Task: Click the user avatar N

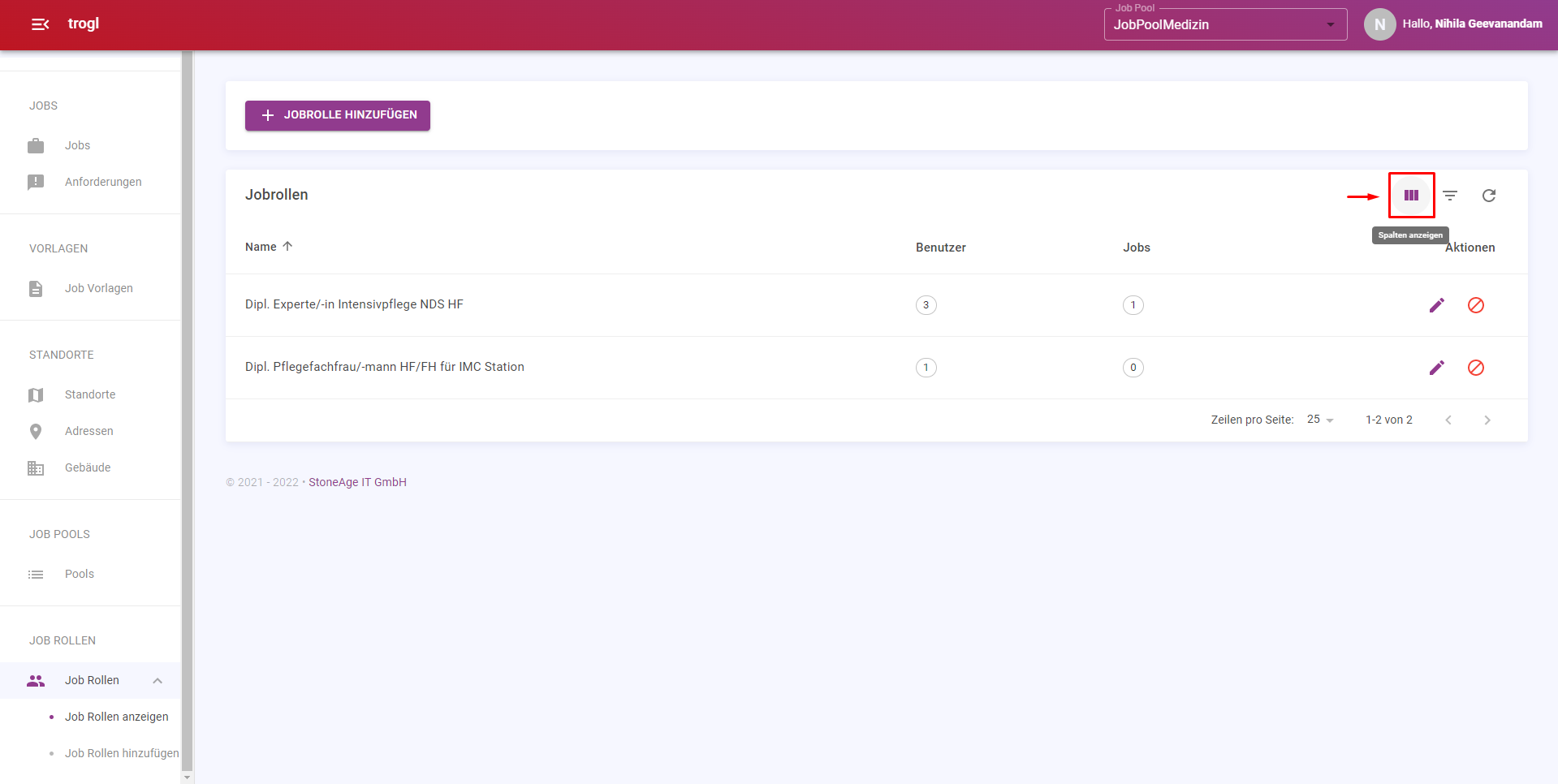Action: coord(1379,24)
